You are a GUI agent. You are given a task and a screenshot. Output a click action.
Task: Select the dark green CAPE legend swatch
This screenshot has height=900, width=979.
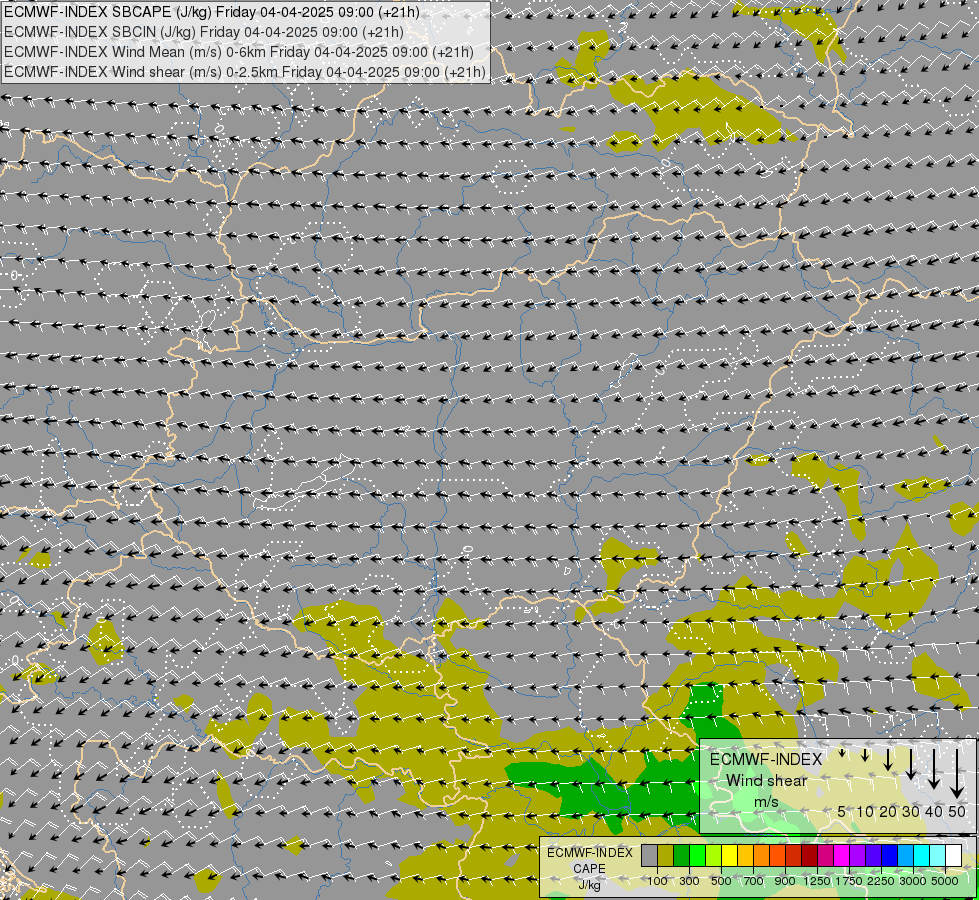coord(682,855)
